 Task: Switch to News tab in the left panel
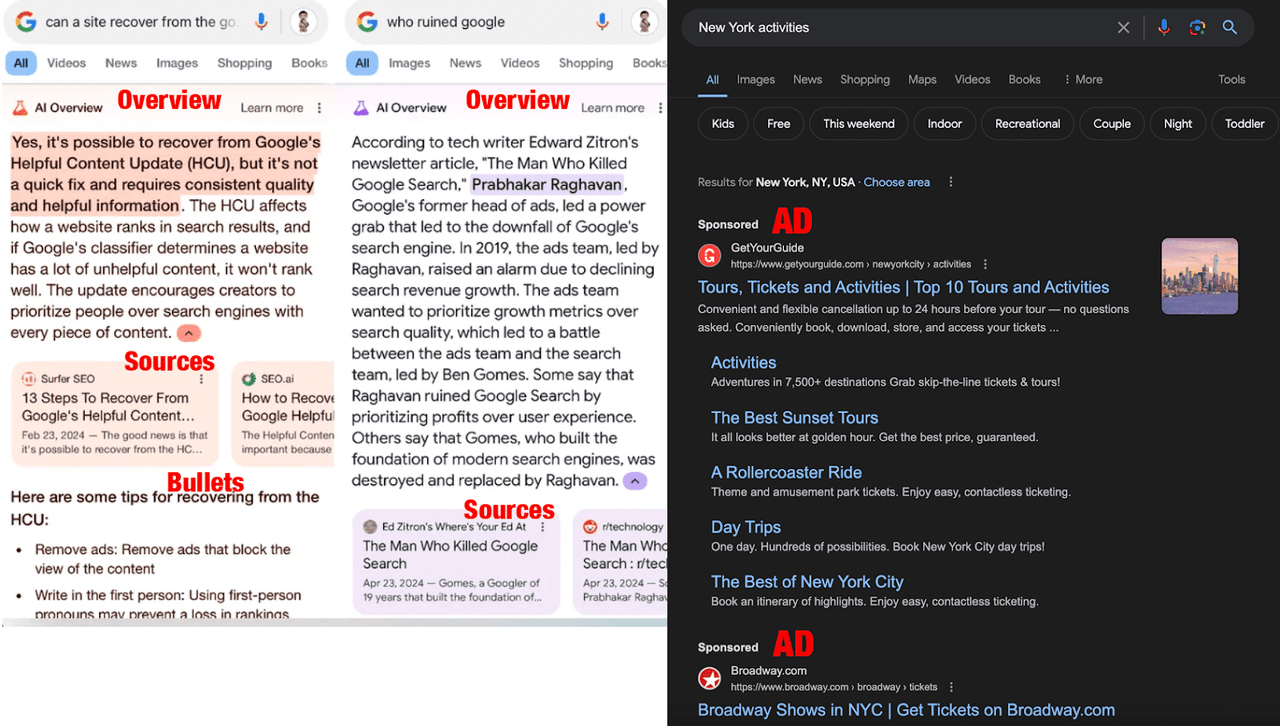121,63
